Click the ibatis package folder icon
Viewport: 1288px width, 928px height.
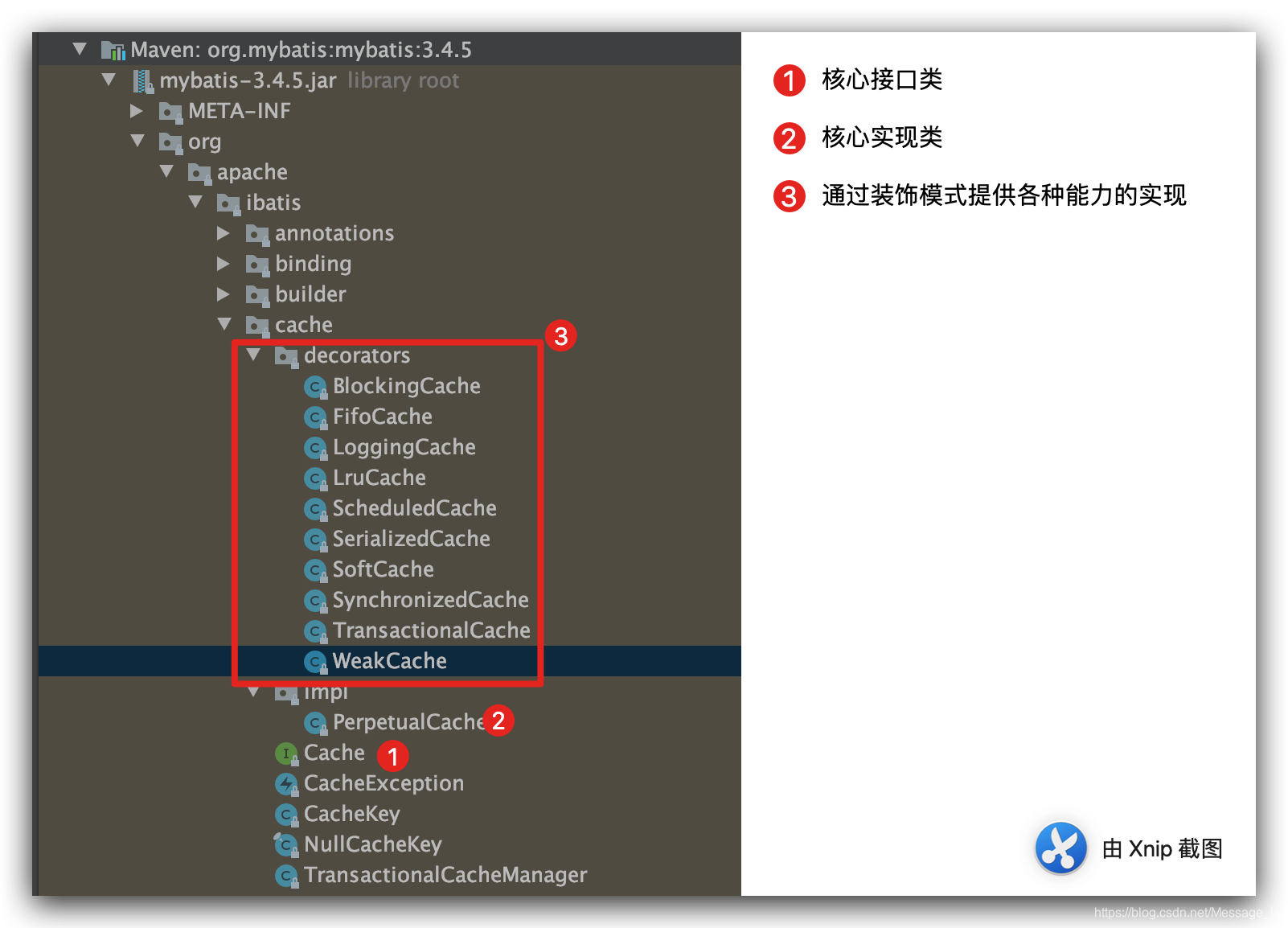point(228,203)
